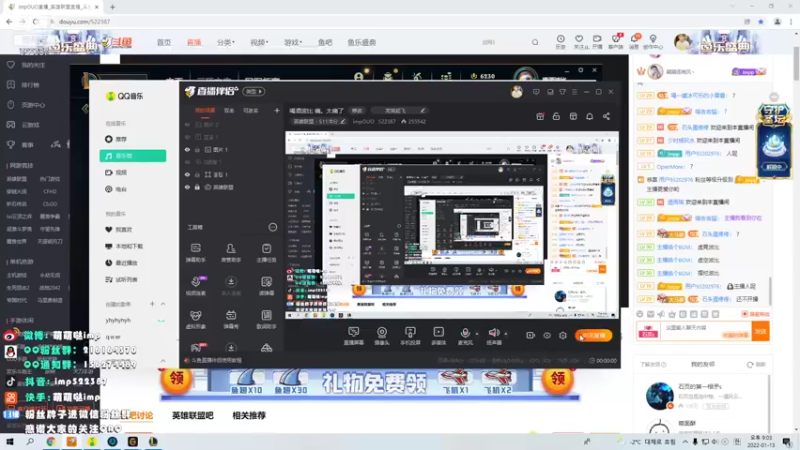Click the unlock padlock icon in top toolbar

point(556,116)
